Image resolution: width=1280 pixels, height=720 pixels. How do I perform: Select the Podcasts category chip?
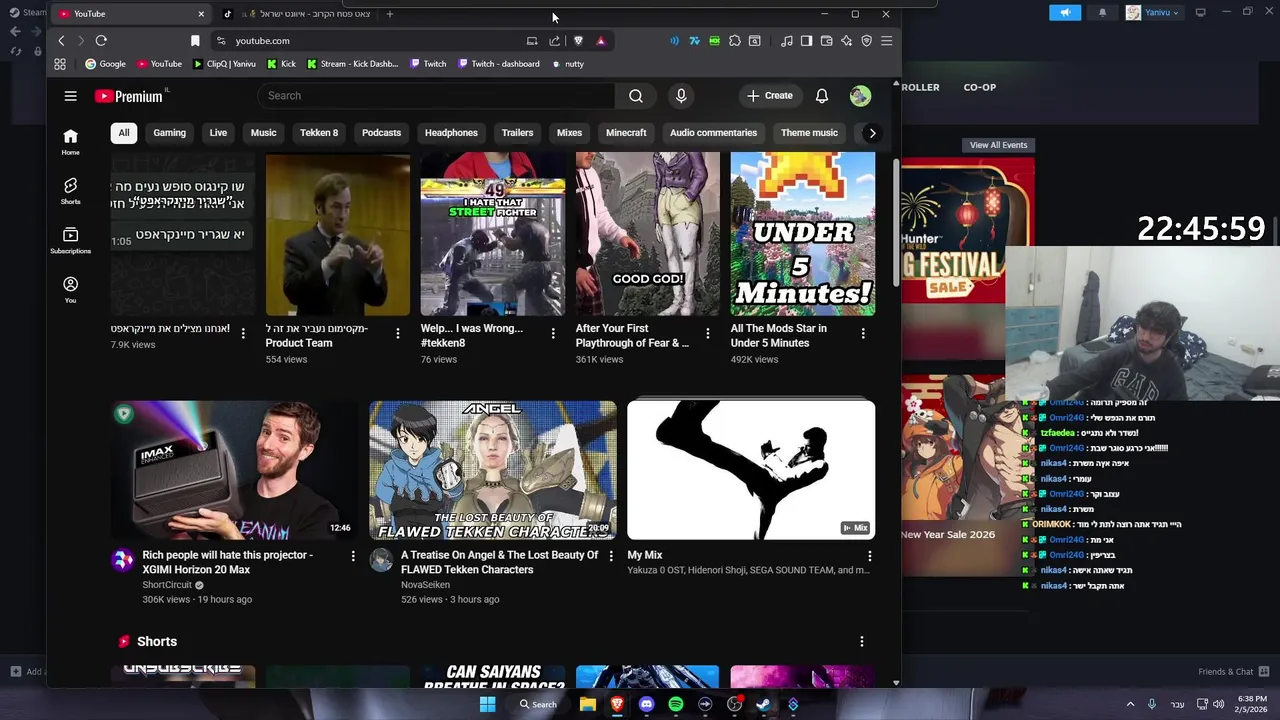381,133
